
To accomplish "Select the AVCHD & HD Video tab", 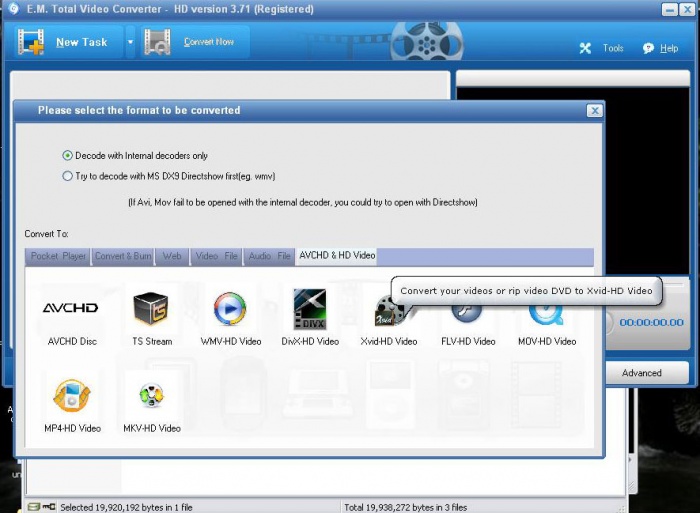I will pyautogui.click(x=337, y=256).
